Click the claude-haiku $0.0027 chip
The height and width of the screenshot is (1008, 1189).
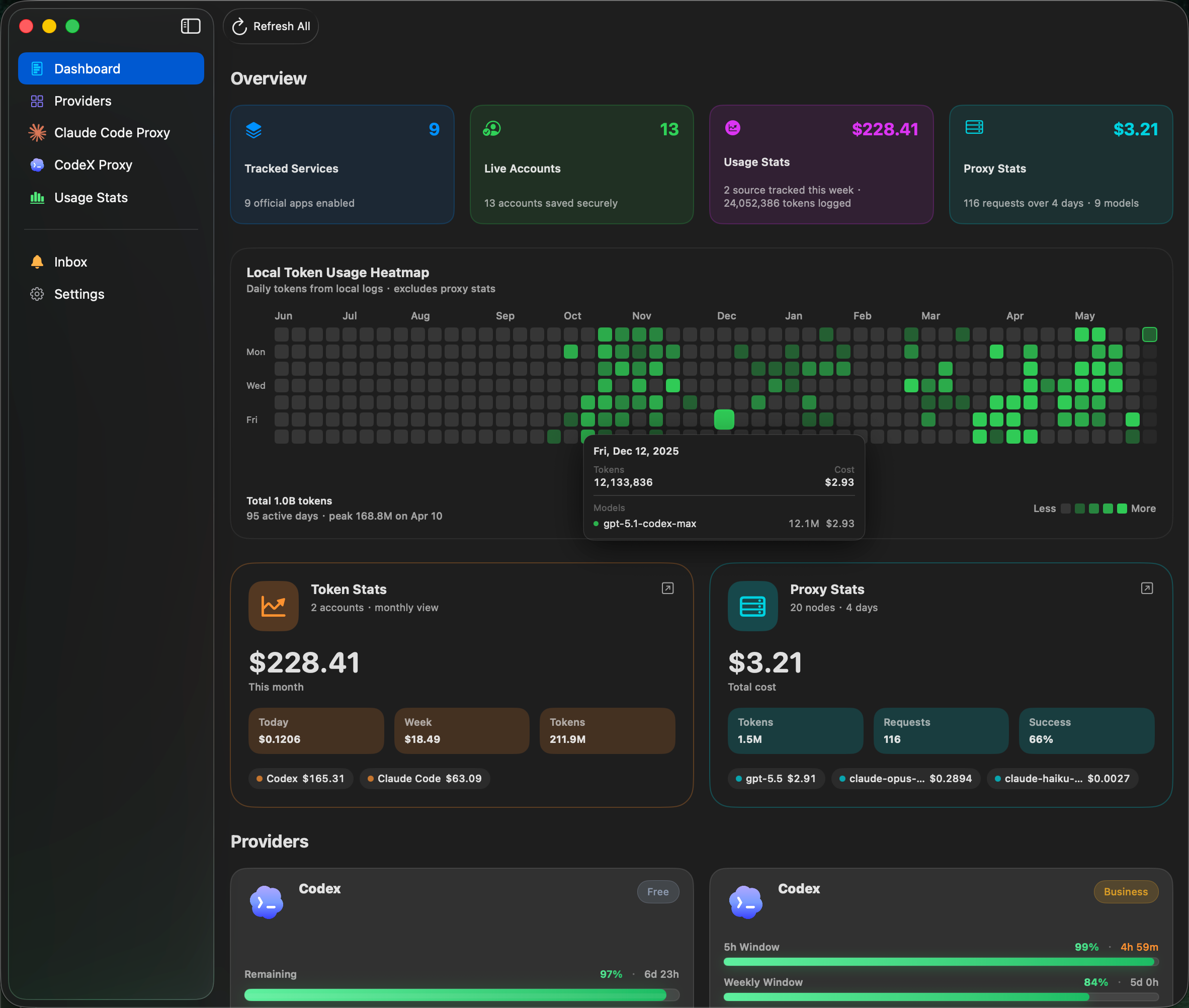1063,779
